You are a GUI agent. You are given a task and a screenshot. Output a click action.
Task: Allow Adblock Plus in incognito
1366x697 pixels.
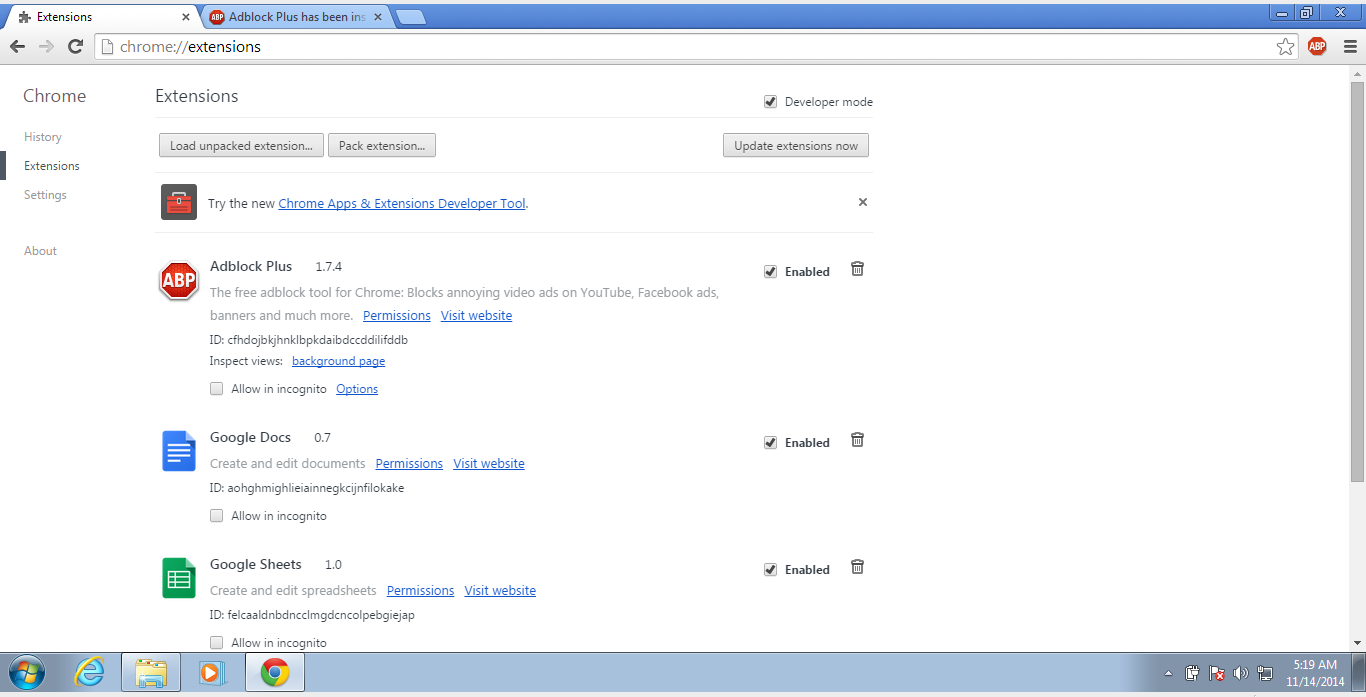click(216, 389)
